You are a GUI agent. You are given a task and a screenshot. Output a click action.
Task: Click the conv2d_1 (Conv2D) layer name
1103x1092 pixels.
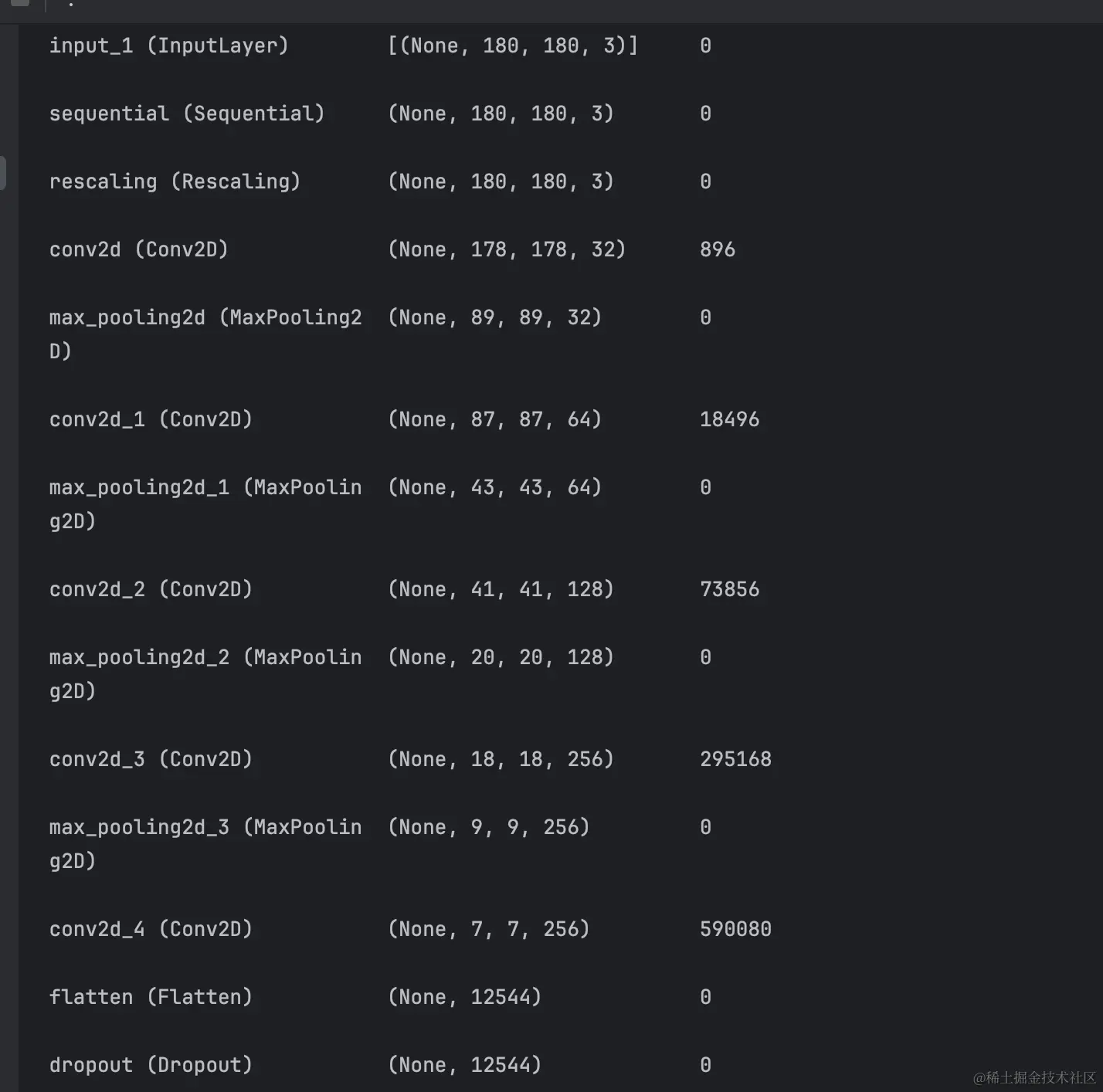tap(151, 419)
